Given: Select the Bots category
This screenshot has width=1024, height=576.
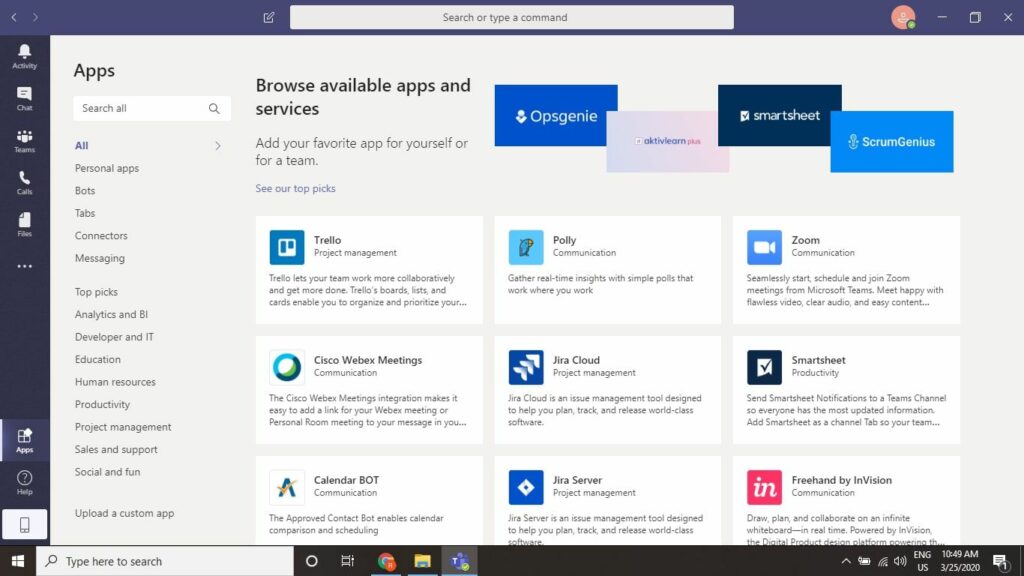Looking at the screenshot, I should coord(85,191).
